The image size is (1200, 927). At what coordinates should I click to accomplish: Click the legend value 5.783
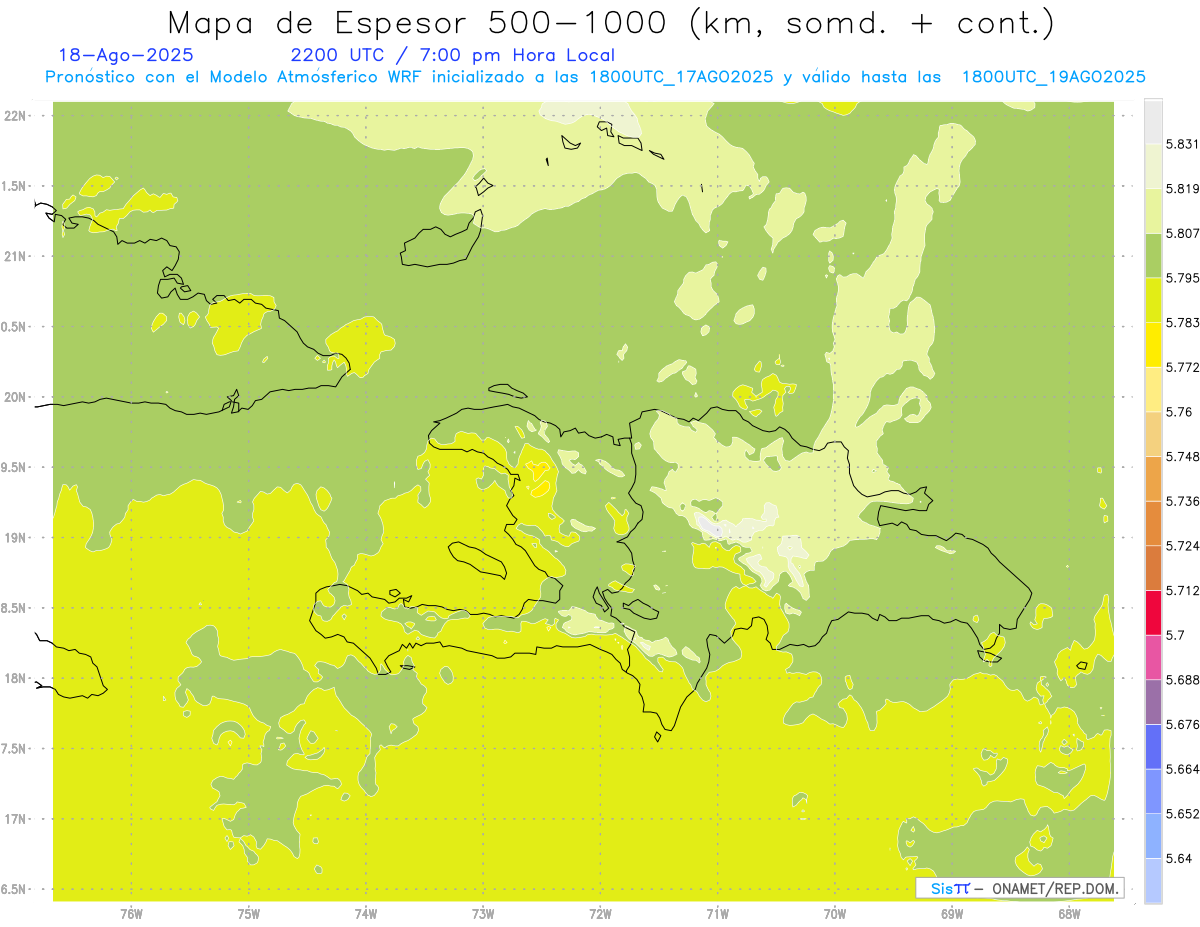[x=1182, y=323]
